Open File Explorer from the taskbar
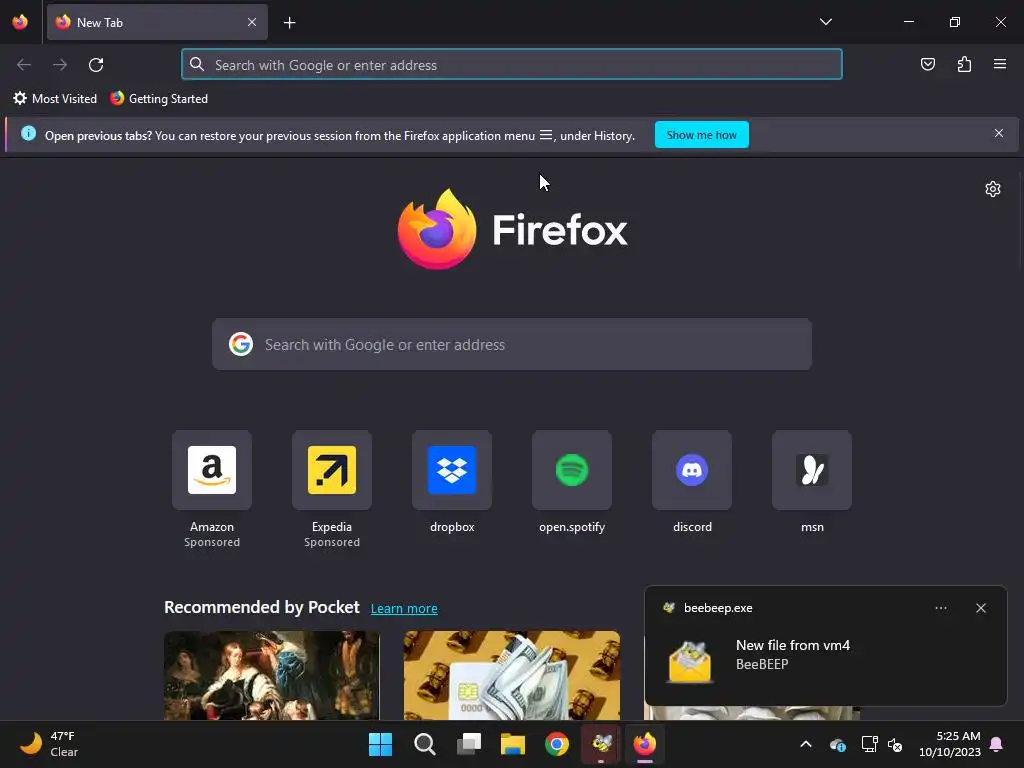This screenshot has width=1024, height=768. point(513,744)
